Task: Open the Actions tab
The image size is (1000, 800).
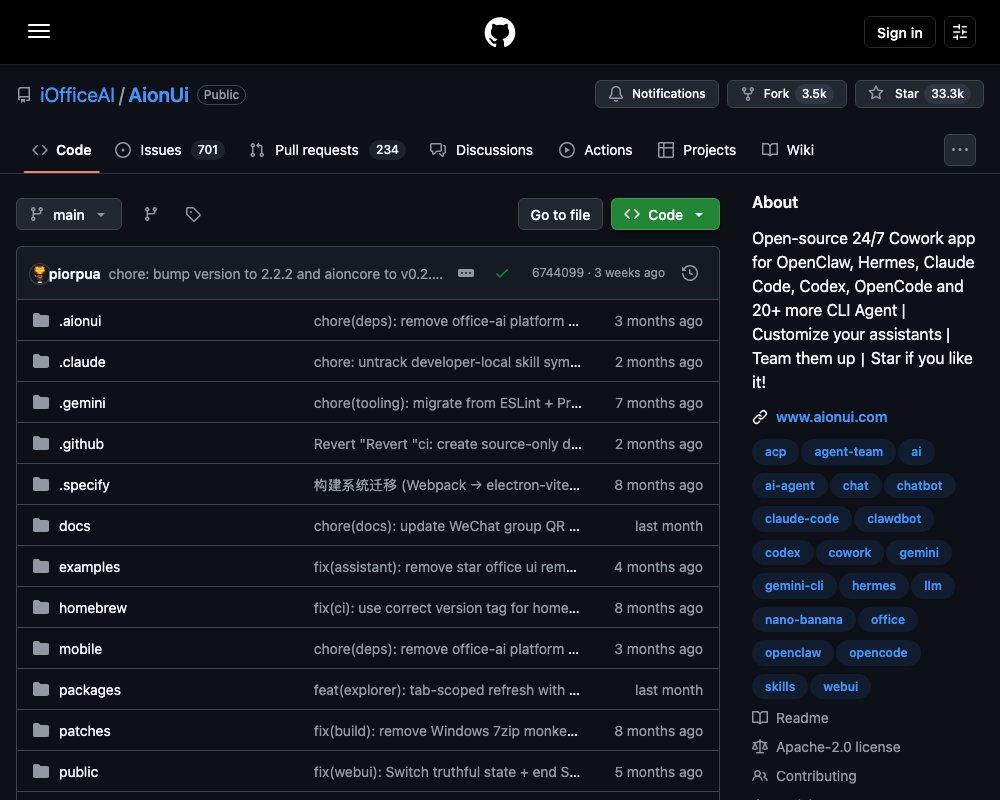Action: (x=596, y=150)
